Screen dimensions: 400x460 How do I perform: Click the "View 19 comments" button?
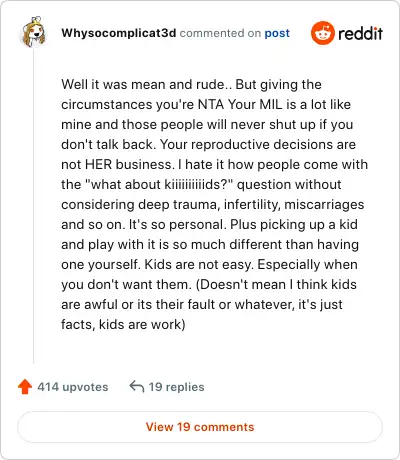200,427
